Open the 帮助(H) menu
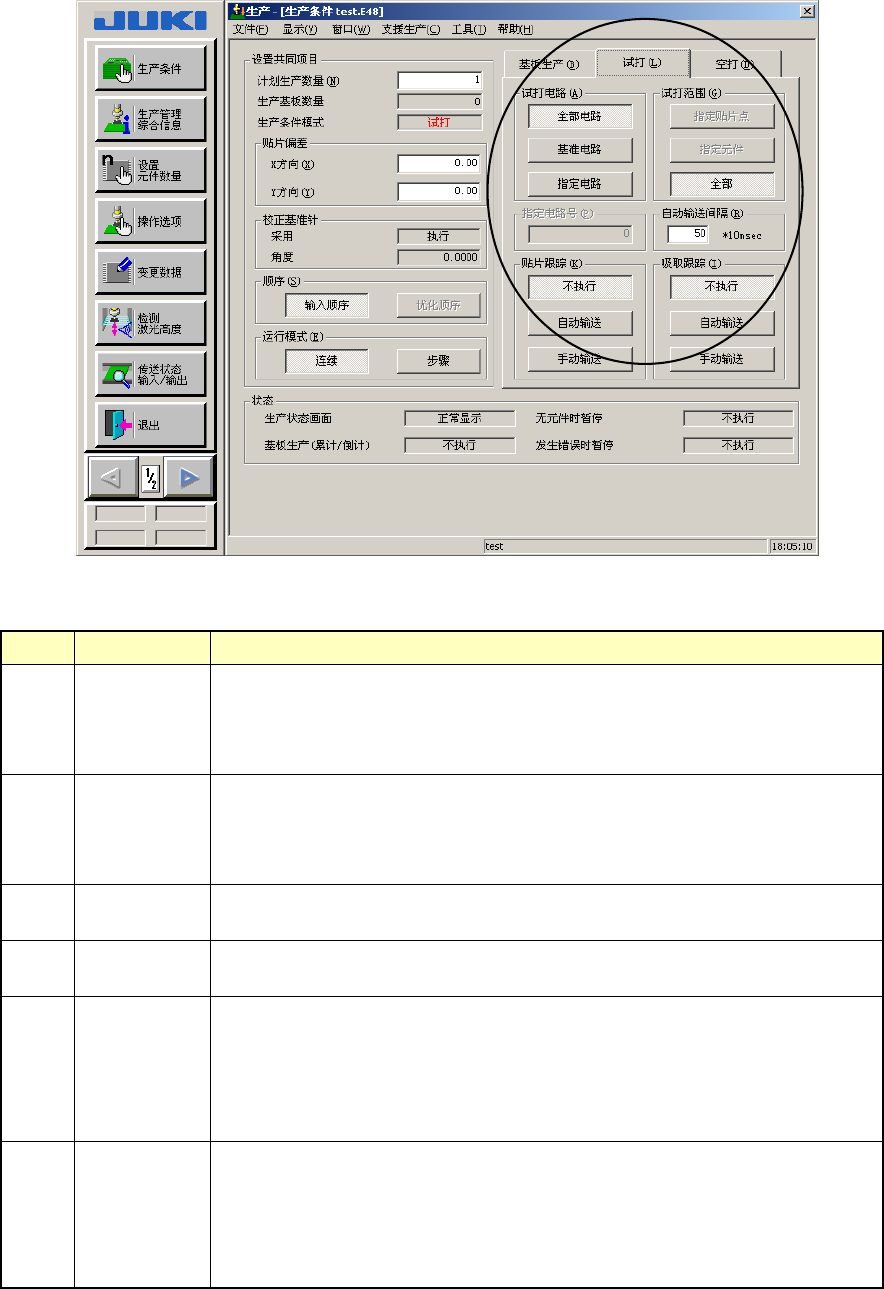Viewport: 884px width, 1289px height. pyautogui.click(x=516, y=29)
